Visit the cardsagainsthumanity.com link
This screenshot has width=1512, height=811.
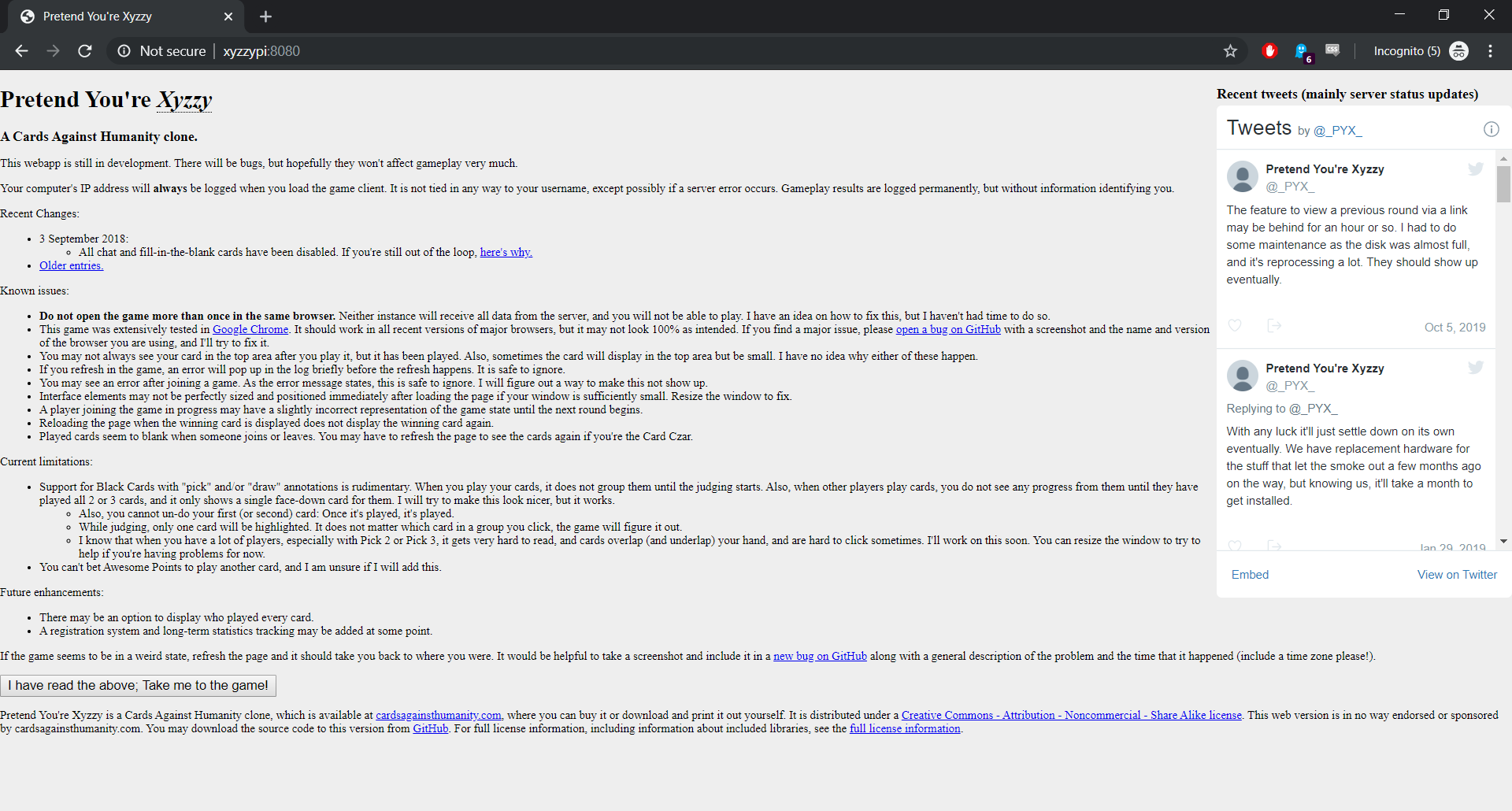[439, 715]
